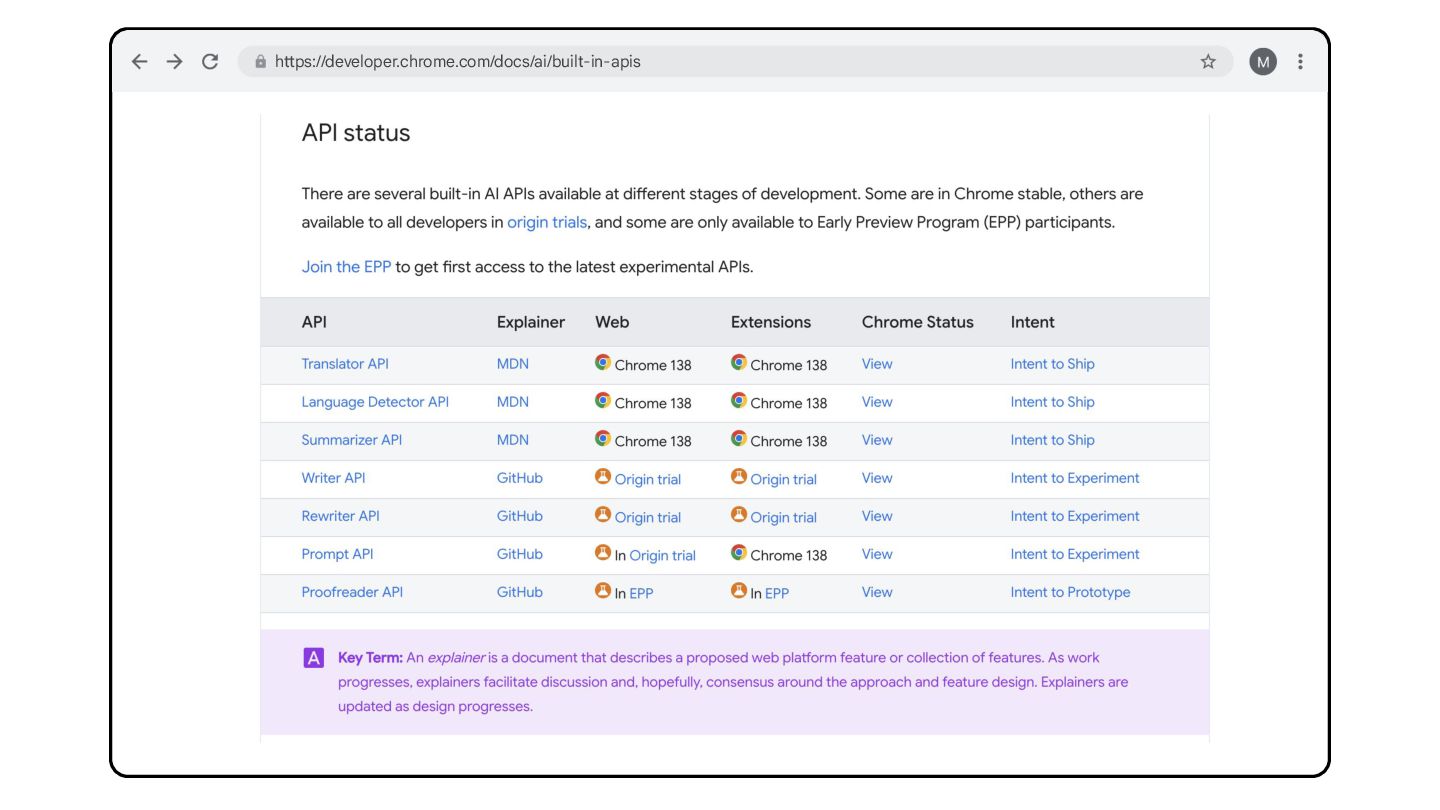This screenshot has height=810, width=1440.
Task: Open Origin trial link in Rewriter API Web column
Action: point(648,517)
